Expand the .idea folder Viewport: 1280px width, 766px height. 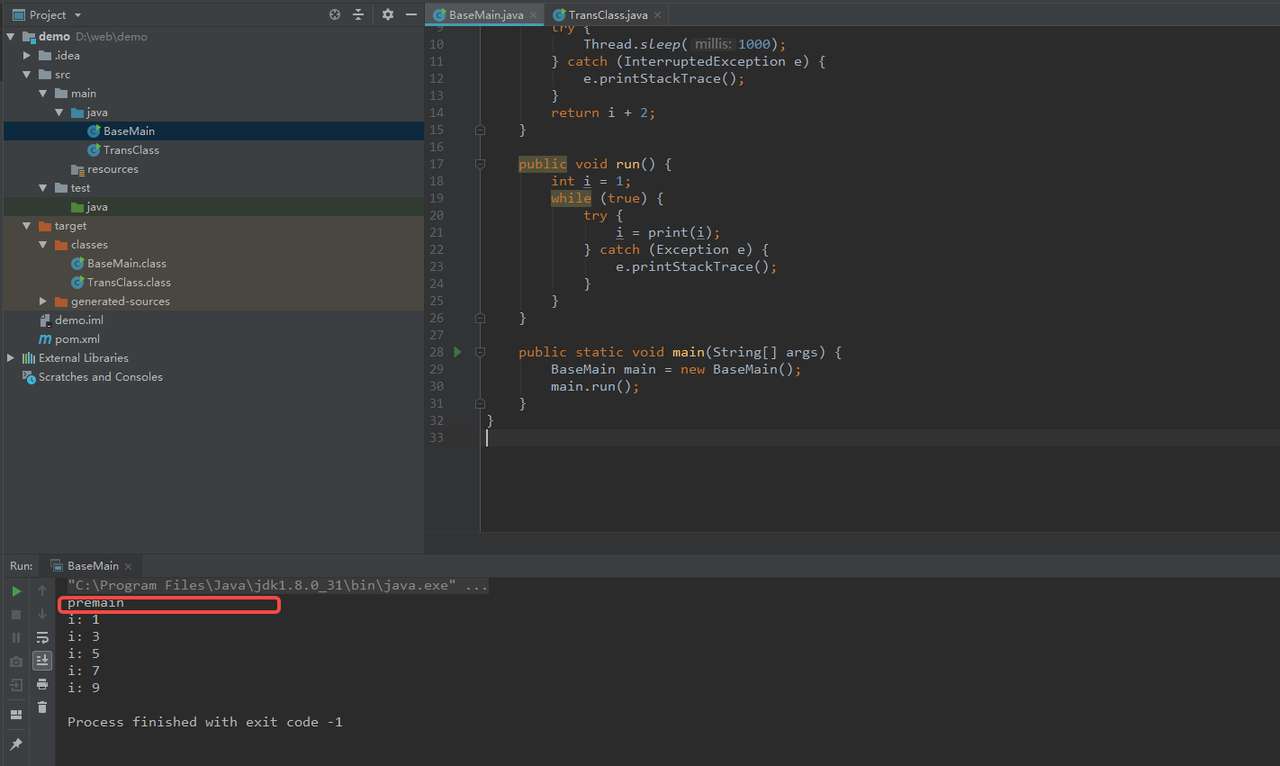(27, 56)
